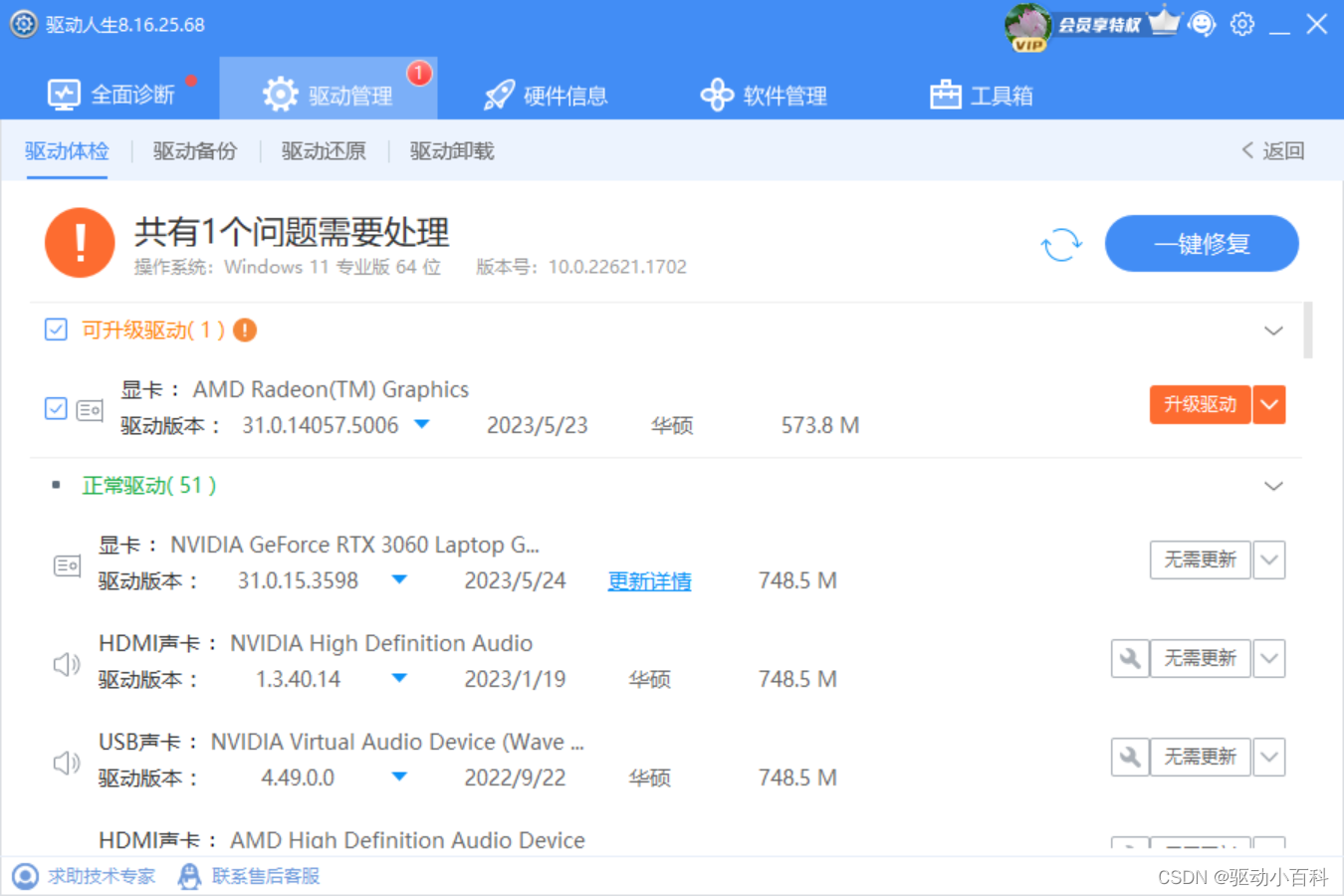The width and height of the screenshot is (1344, 896).
Task: Click the 返回 back link
Action: click(x=1273, y=150)
